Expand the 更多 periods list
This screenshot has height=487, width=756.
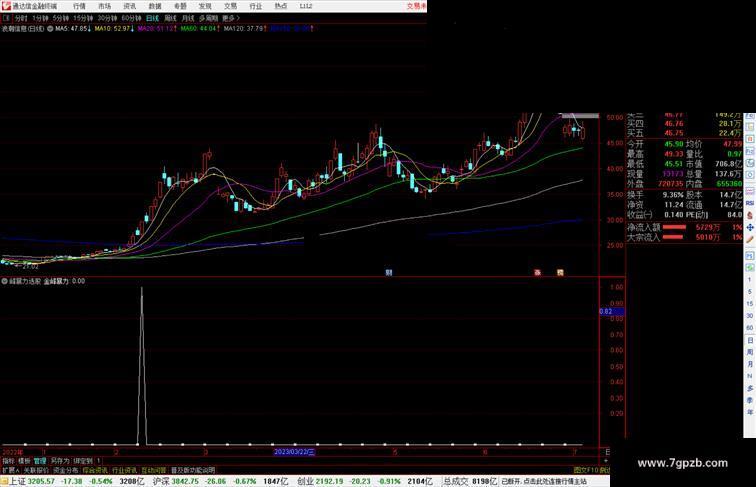point(230,18)
